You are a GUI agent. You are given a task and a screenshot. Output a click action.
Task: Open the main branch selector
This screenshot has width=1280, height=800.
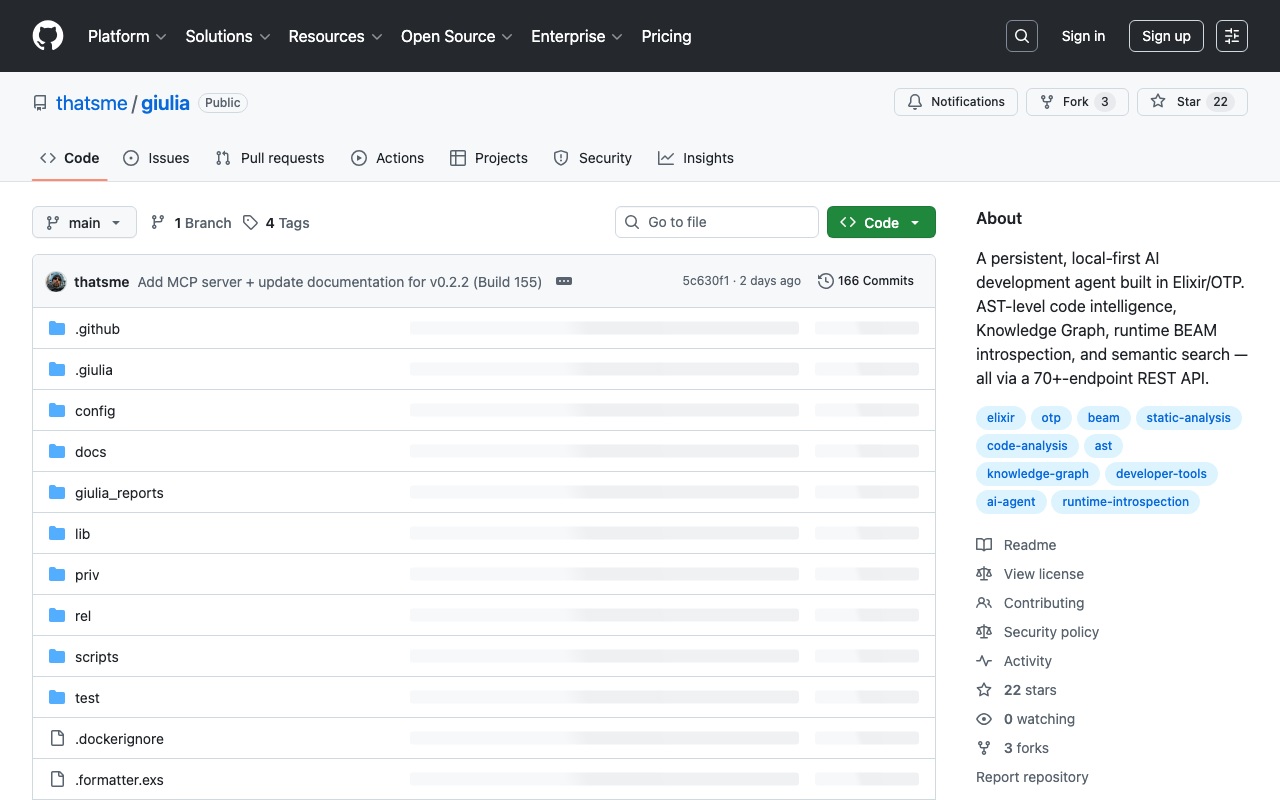[x=84, y=222]
